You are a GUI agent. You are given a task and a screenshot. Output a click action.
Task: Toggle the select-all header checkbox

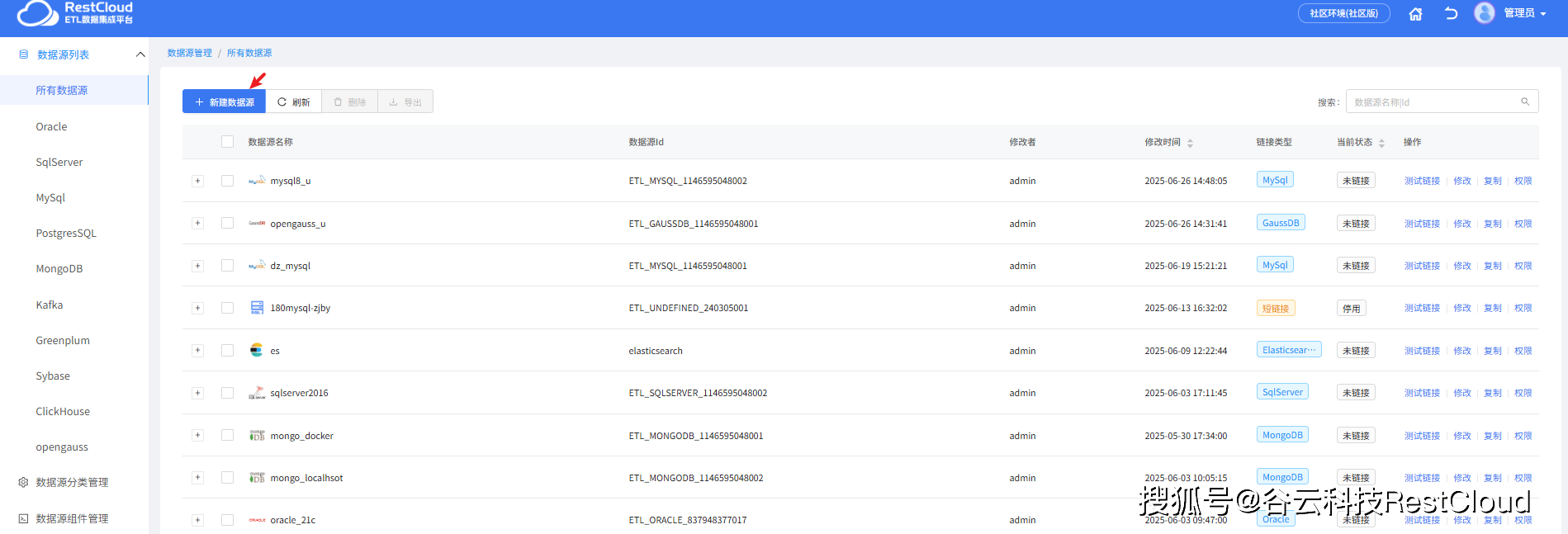coord(227,142)
